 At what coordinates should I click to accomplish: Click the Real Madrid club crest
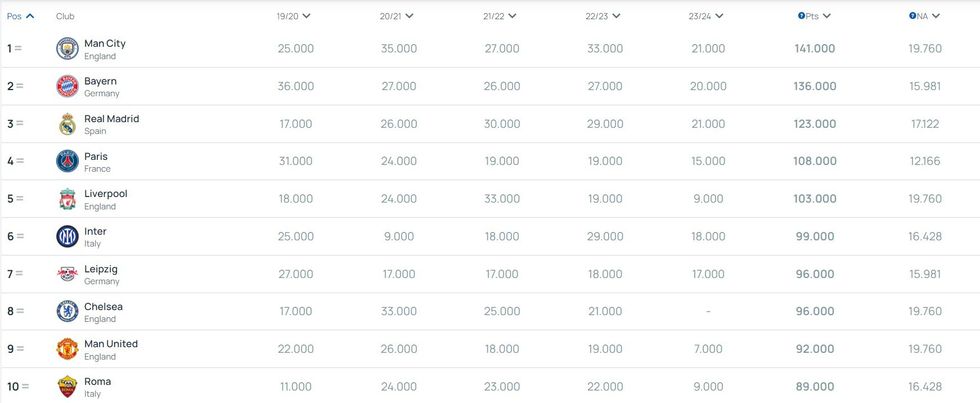click(x=67, y=124)
